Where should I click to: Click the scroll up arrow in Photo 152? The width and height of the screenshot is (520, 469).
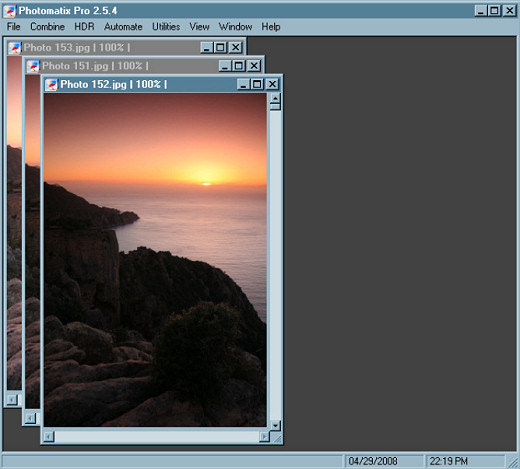[275, 98]
